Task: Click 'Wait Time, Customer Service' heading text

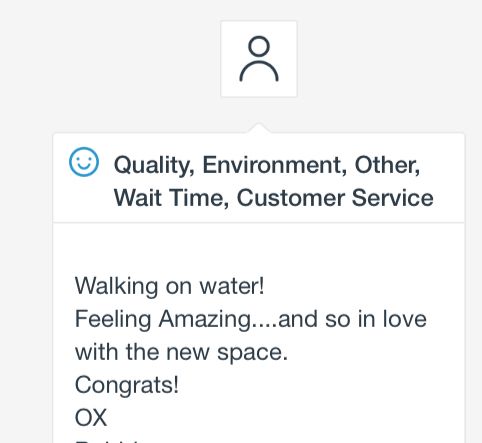Action: tap(273, 198)
